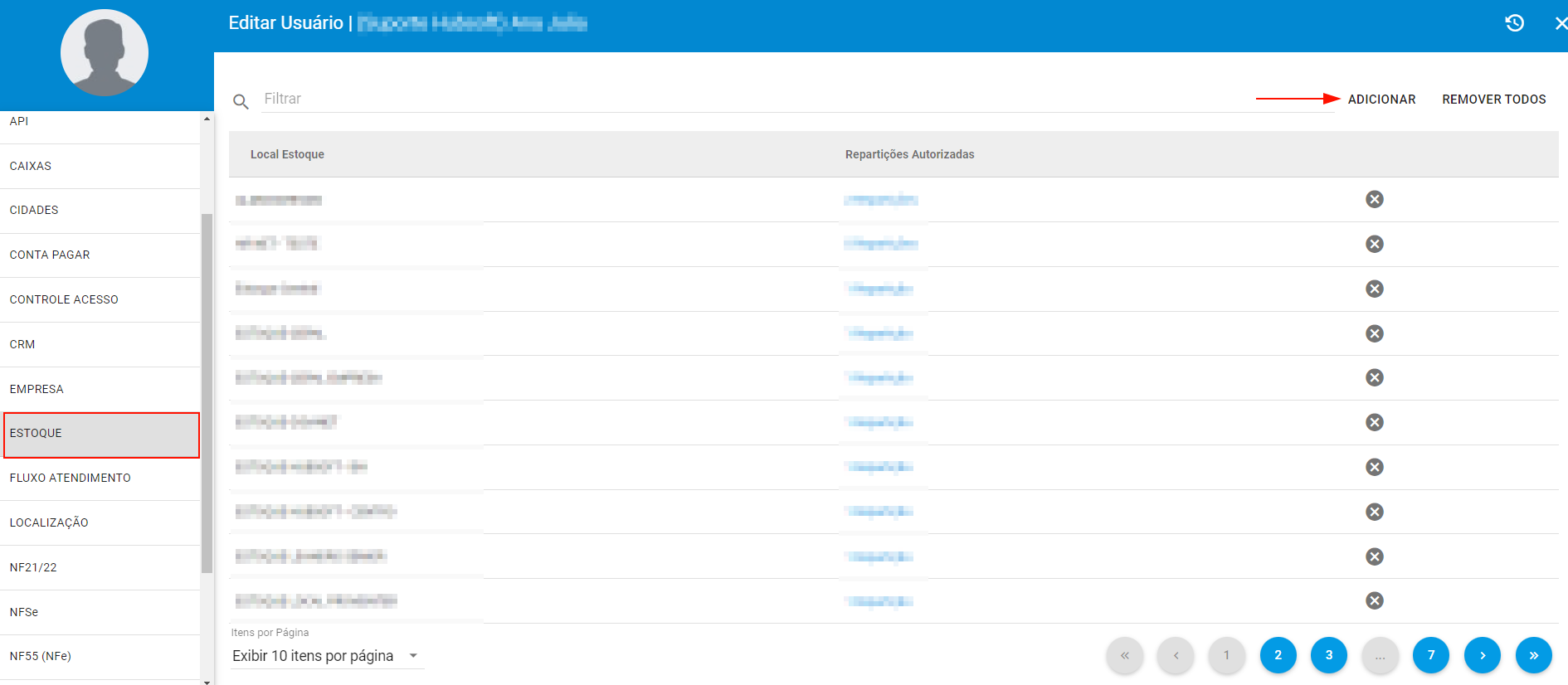Image resolution: width=1568 pixels, height=685 pixels.
Task: Go to the next page arrow
Action: pyautogui.click(x=1483, y=655)
